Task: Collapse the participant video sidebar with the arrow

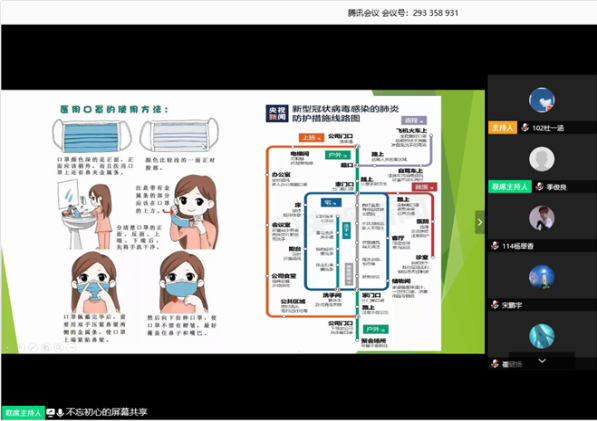Action: [480, 222]
